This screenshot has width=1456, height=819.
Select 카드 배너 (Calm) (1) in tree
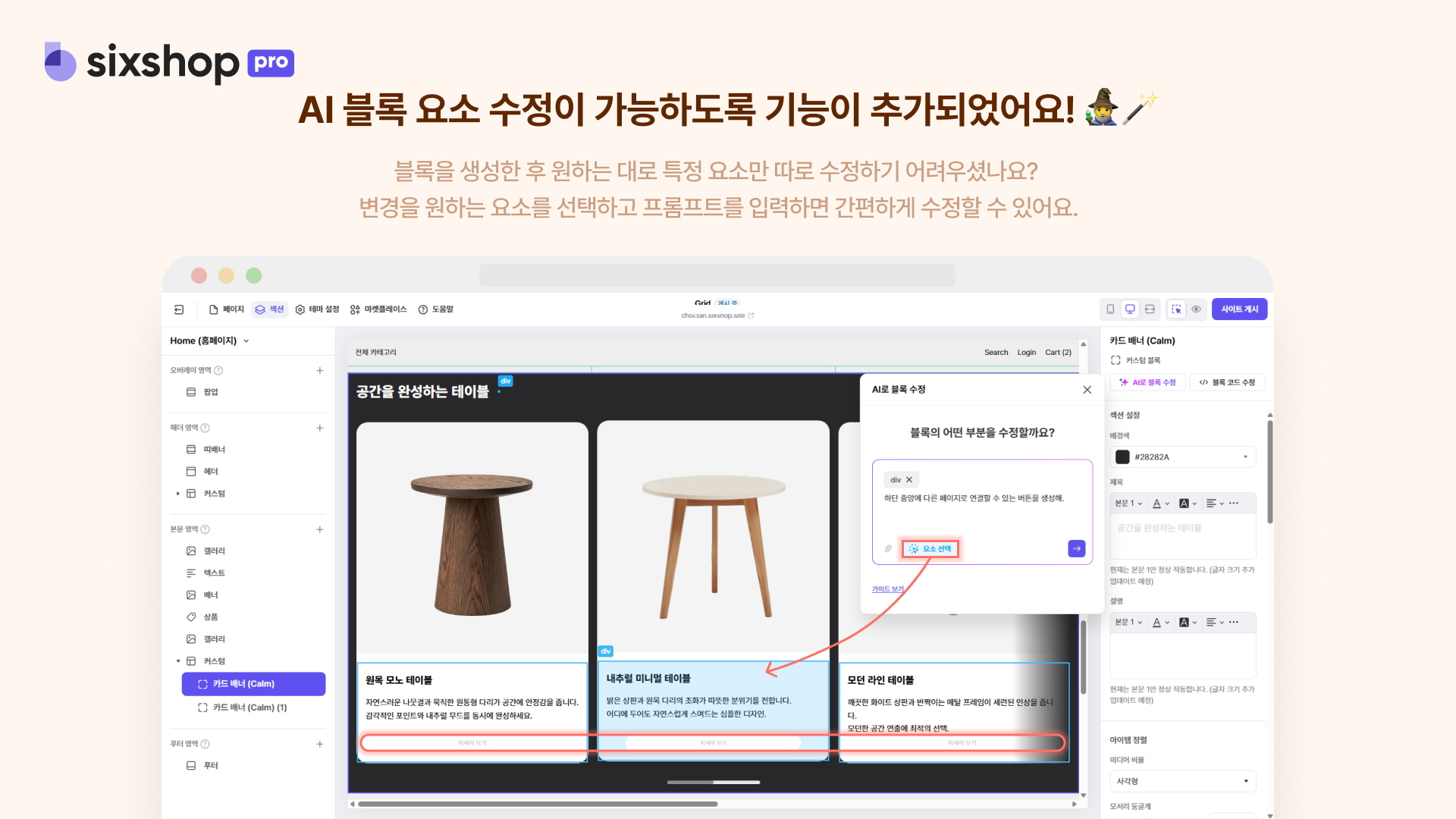pos(249,708)
